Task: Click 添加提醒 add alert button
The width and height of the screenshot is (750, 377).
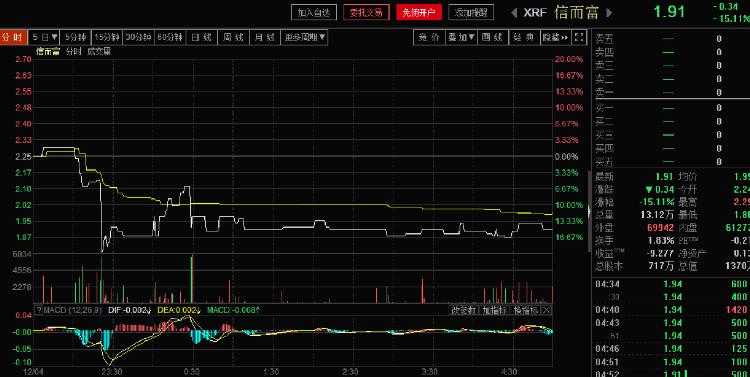Action: (471, 13)
